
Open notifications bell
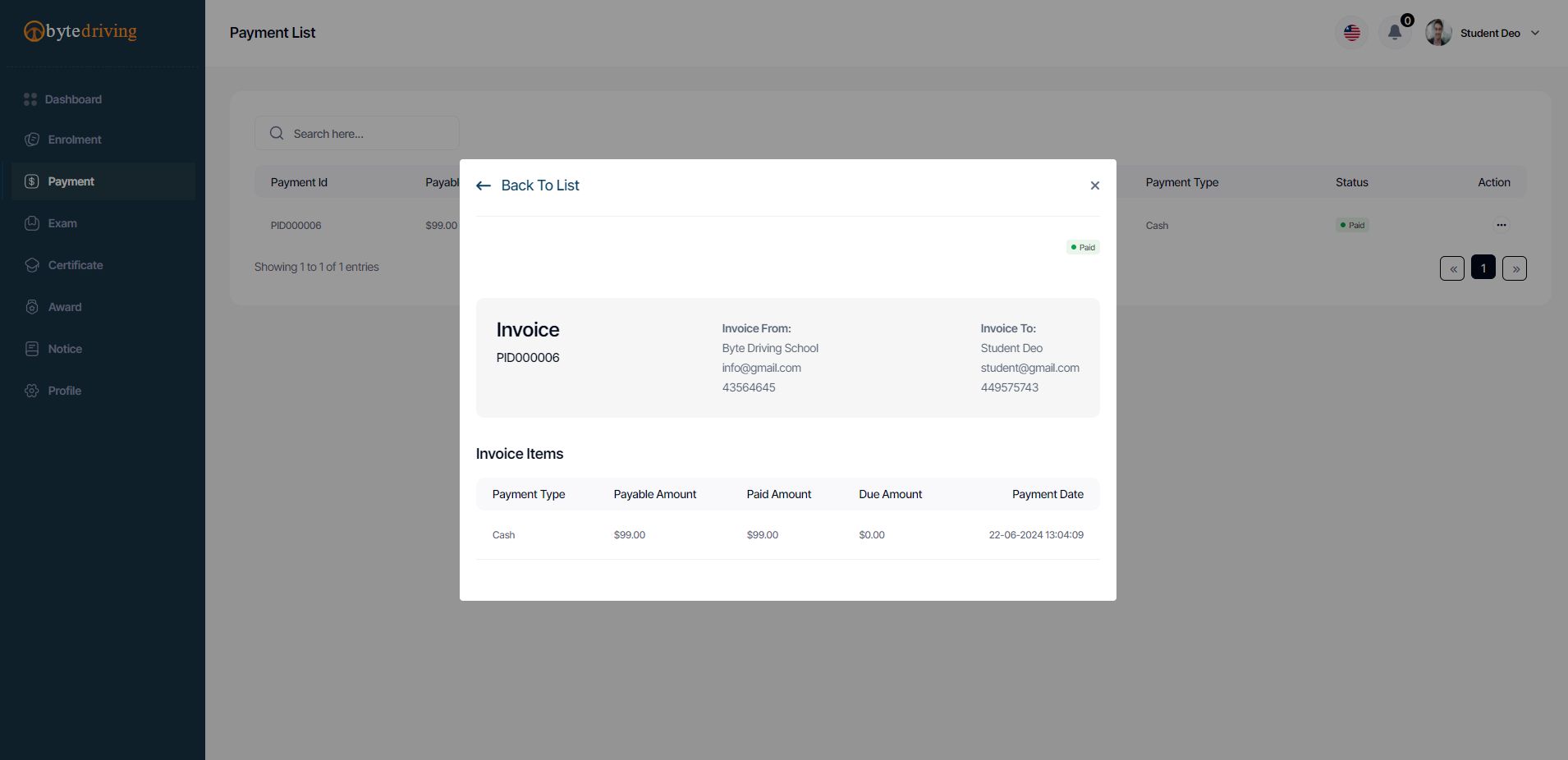pos(1394,33)
